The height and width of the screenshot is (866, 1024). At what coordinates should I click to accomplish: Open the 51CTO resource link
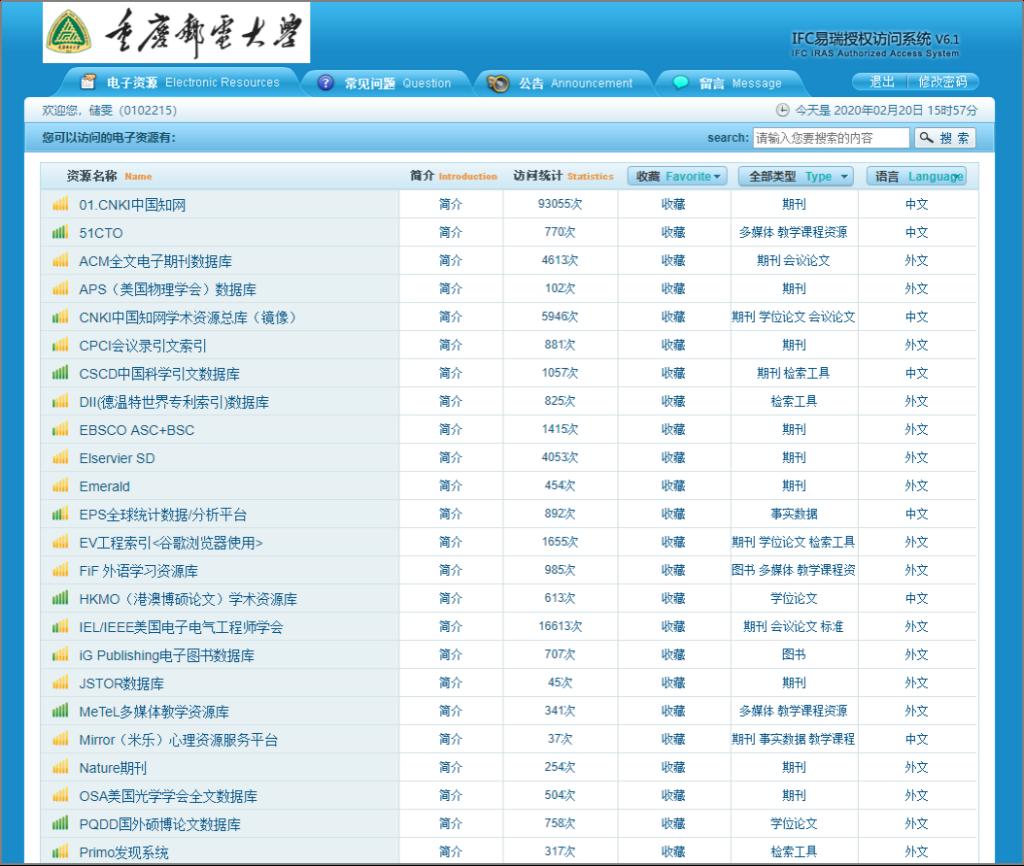pyautogui.click(x=101, y=233)
